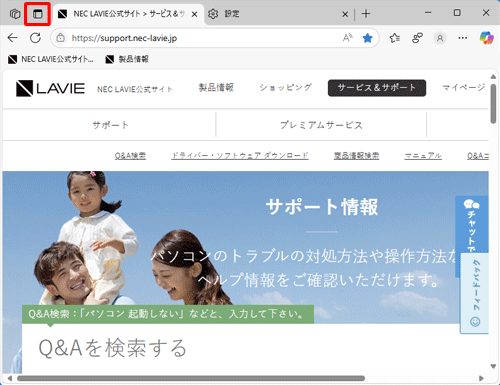Image resolution: width=500 pixels, height=385 pixels.
Task: Click the Q&Aを検索する heading
Action: coord(112,348)
